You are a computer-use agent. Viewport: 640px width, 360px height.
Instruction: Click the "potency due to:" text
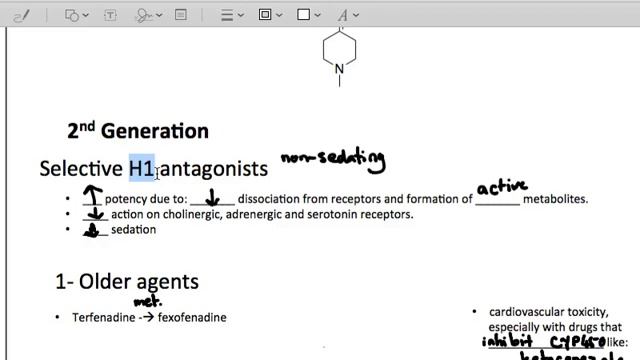tap(146, 199)
